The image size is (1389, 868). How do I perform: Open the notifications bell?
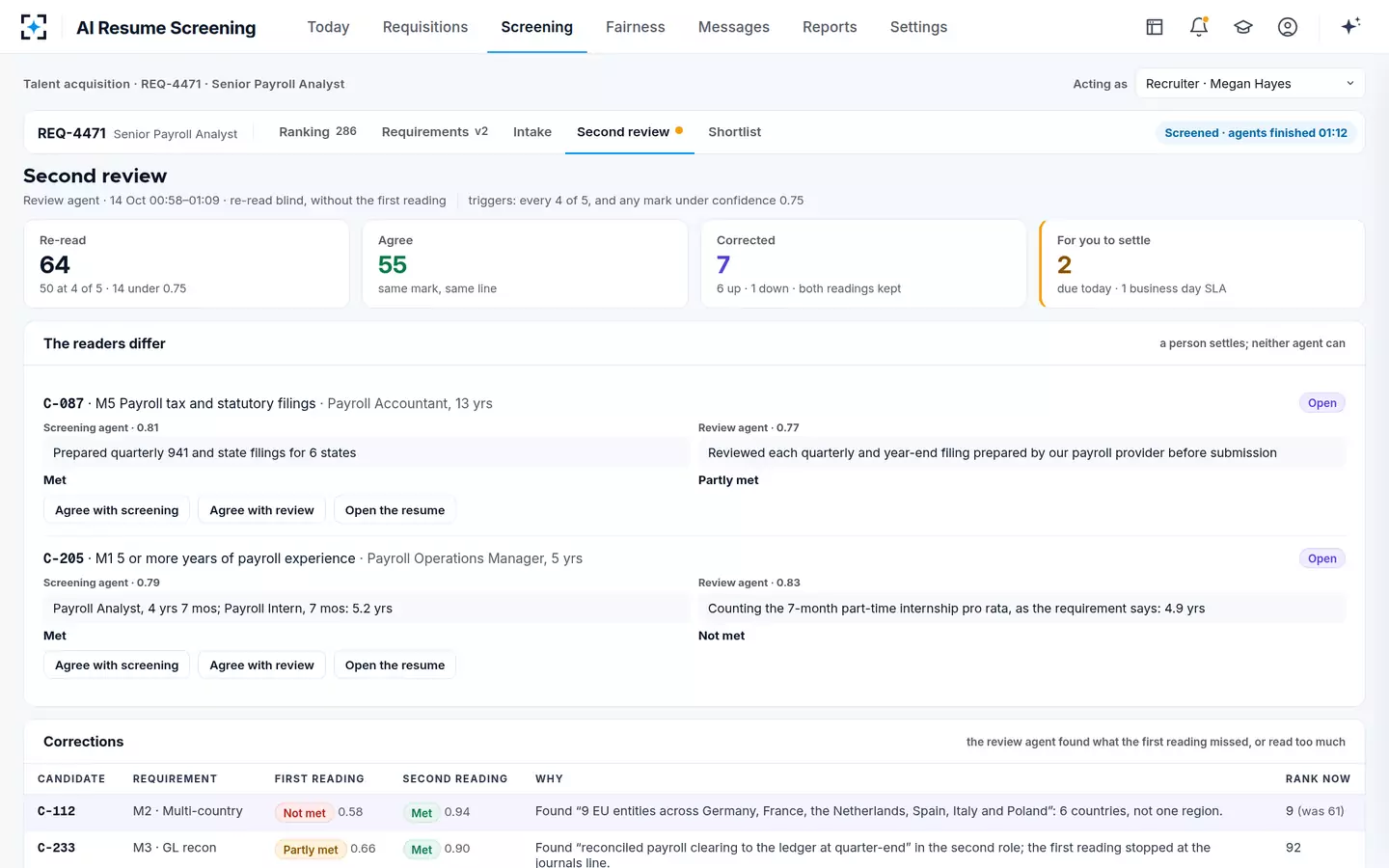point(1199,27)
